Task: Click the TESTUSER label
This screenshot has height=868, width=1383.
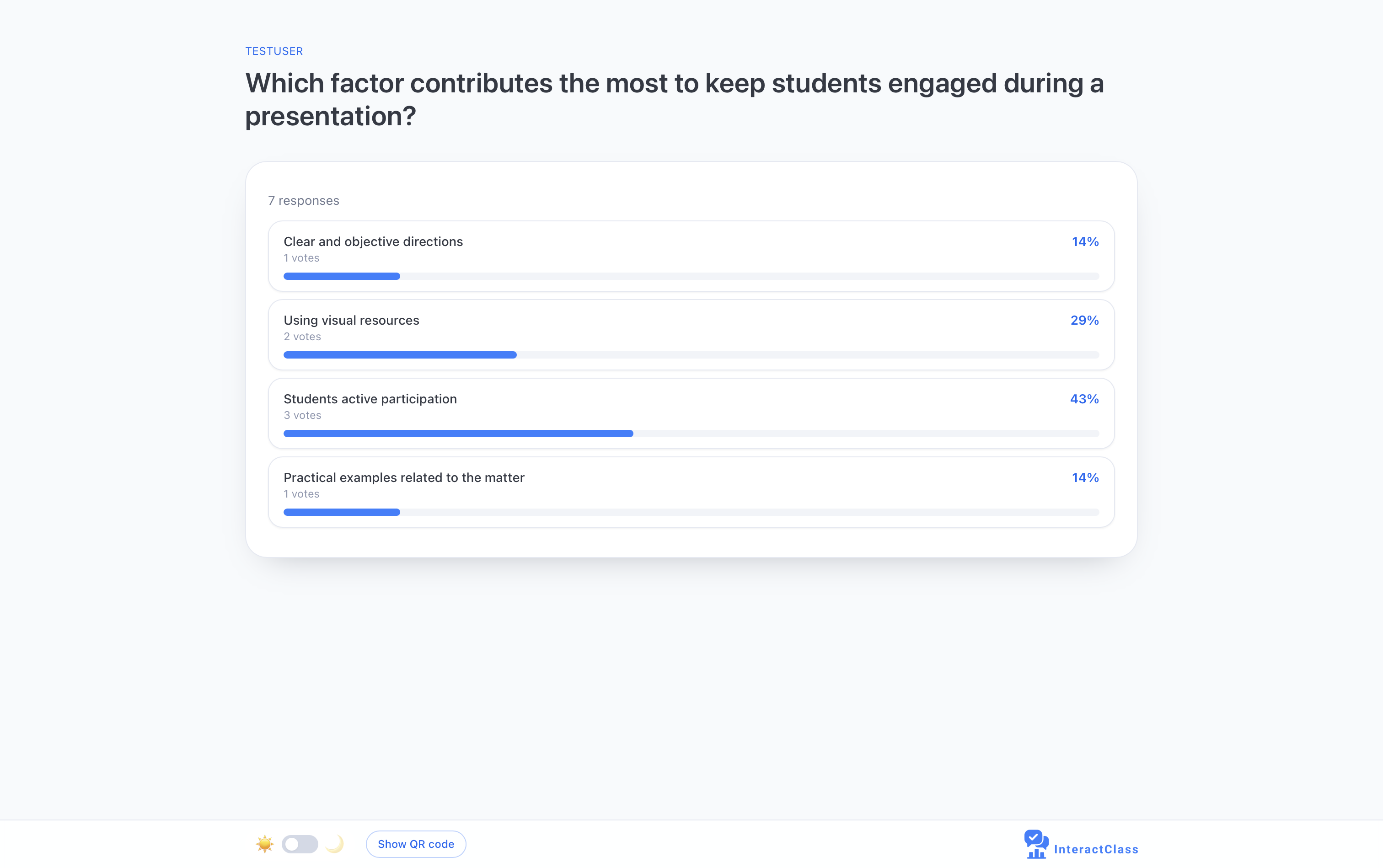Action: pos(274,51)
